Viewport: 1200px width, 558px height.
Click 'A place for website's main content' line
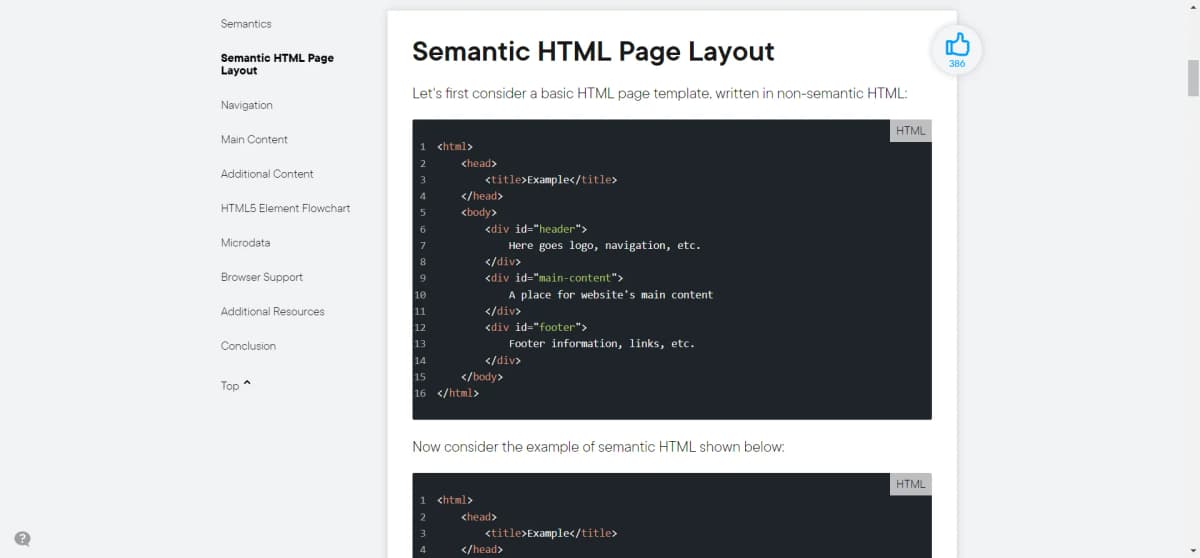click(x=611, y=294)
